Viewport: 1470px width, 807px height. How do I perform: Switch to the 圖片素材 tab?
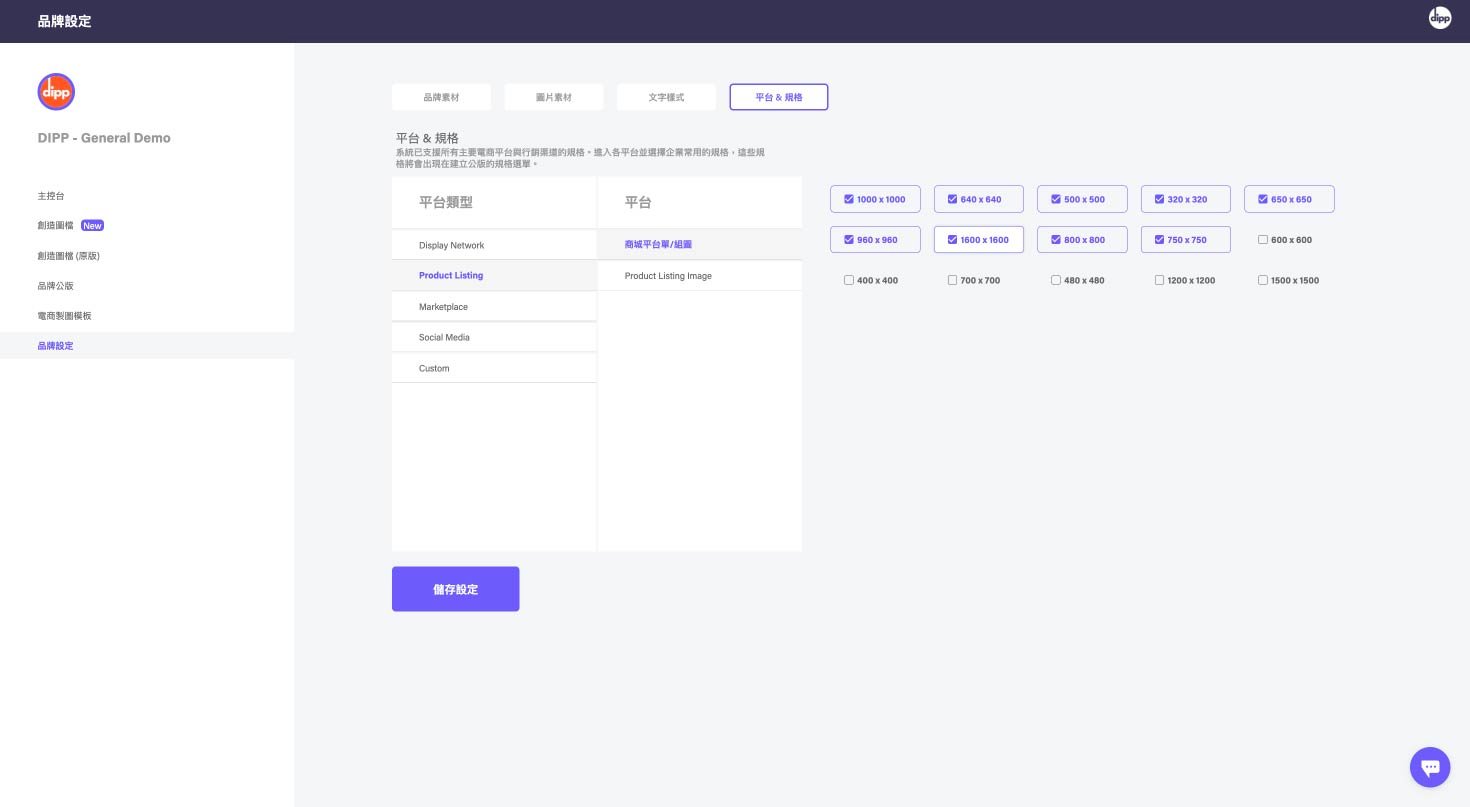coord(554,97)
